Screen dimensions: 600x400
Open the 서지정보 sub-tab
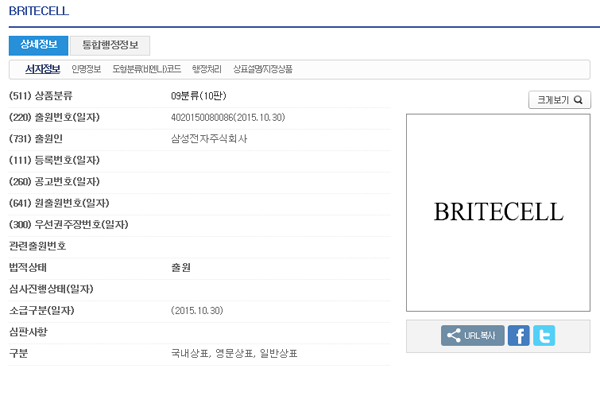pos(42,69)
